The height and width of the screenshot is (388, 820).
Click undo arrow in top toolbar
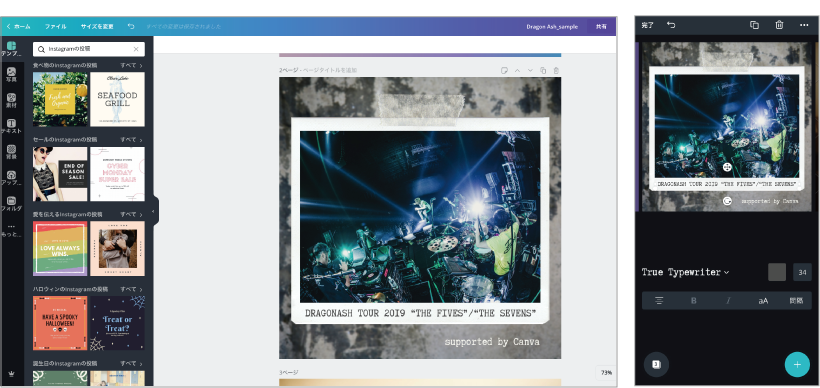[131, 26]
